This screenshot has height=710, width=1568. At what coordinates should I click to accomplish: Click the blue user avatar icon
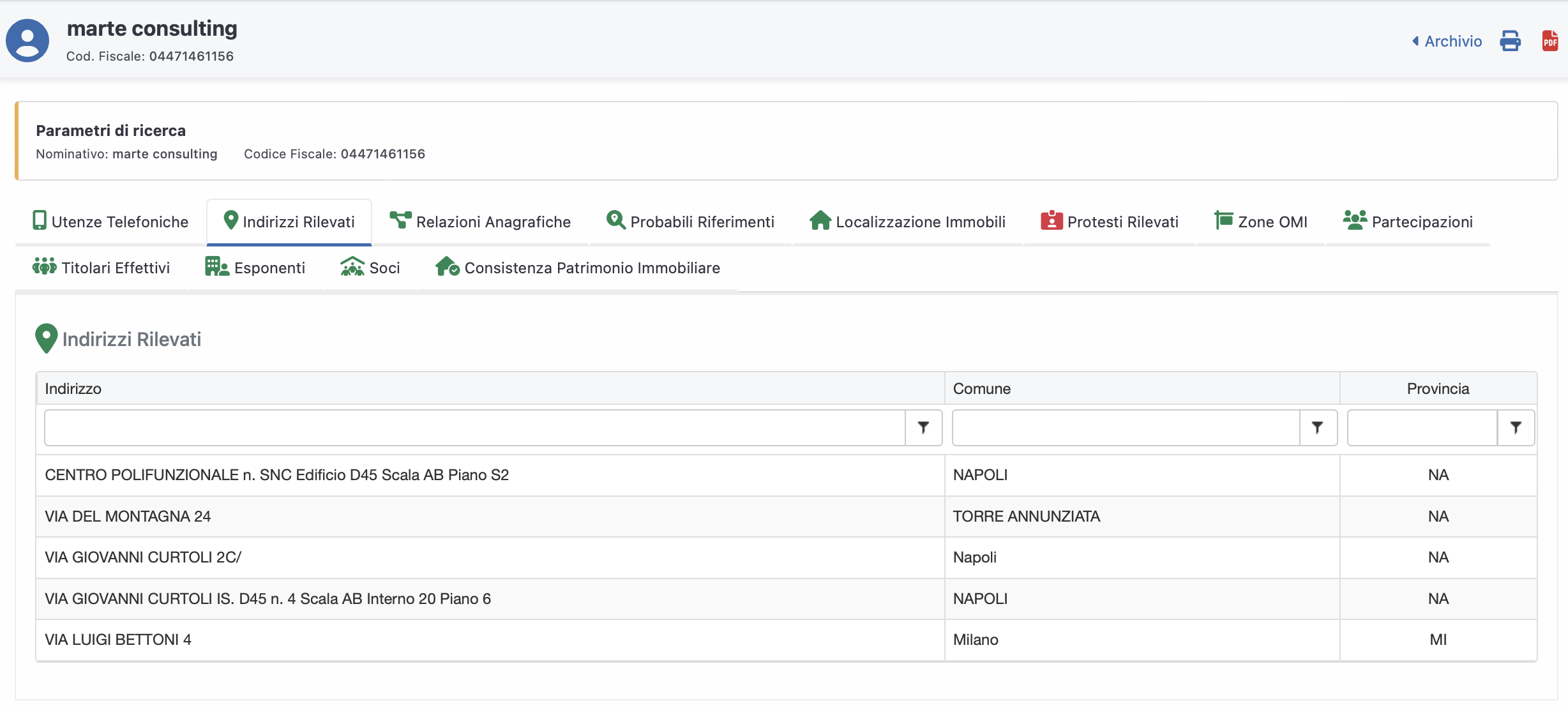coord(27,41)
